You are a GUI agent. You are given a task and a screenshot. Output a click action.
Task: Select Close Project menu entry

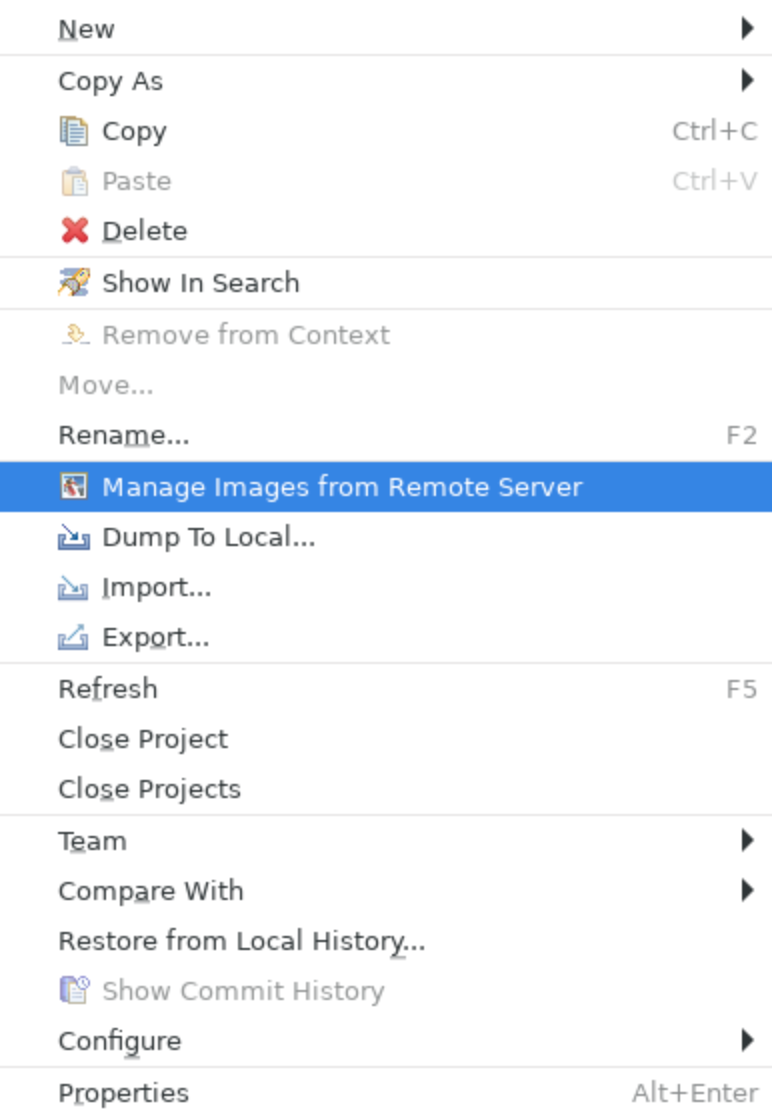pos(386,739)
